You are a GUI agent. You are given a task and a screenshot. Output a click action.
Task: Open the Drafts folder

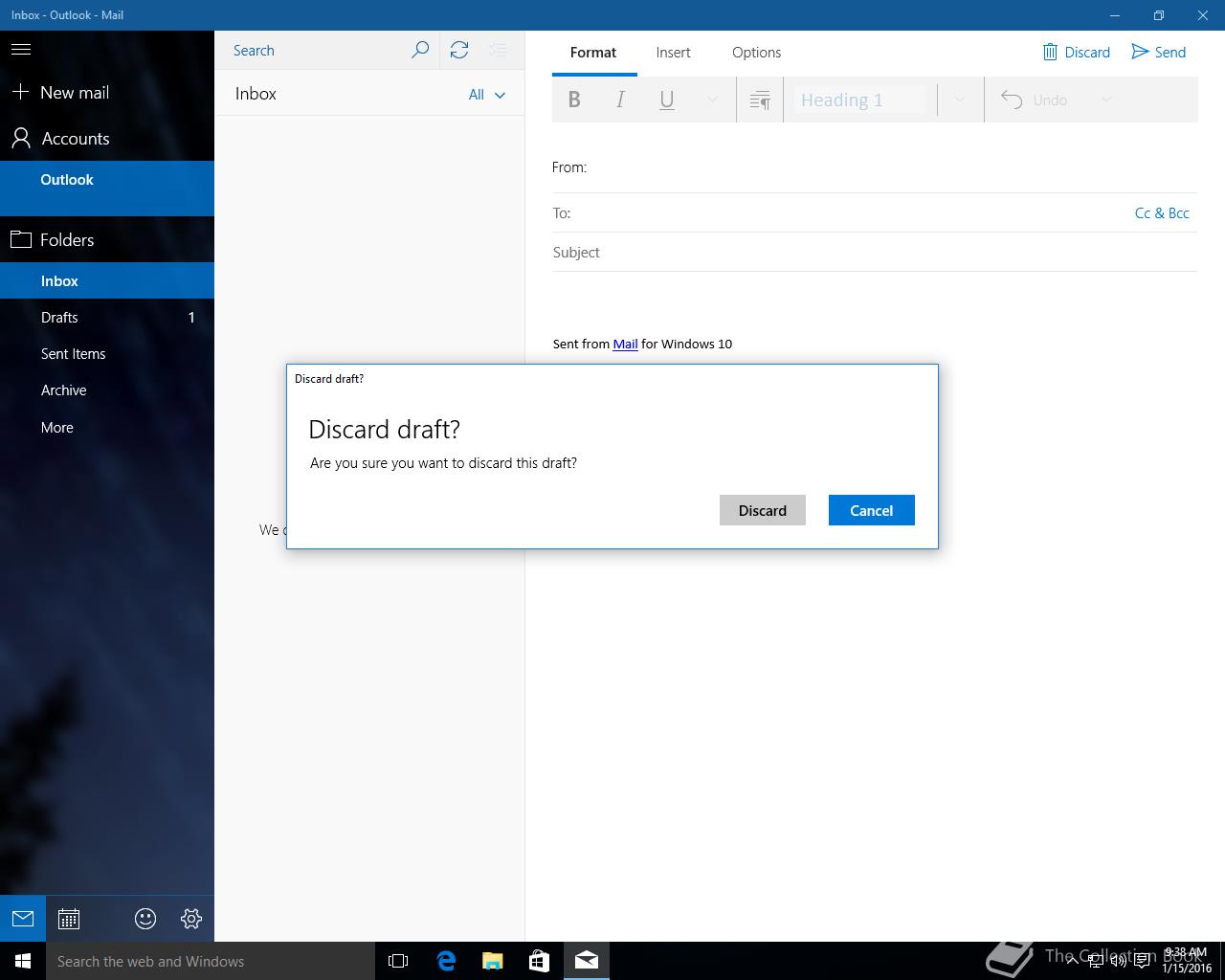pos(107,317)
